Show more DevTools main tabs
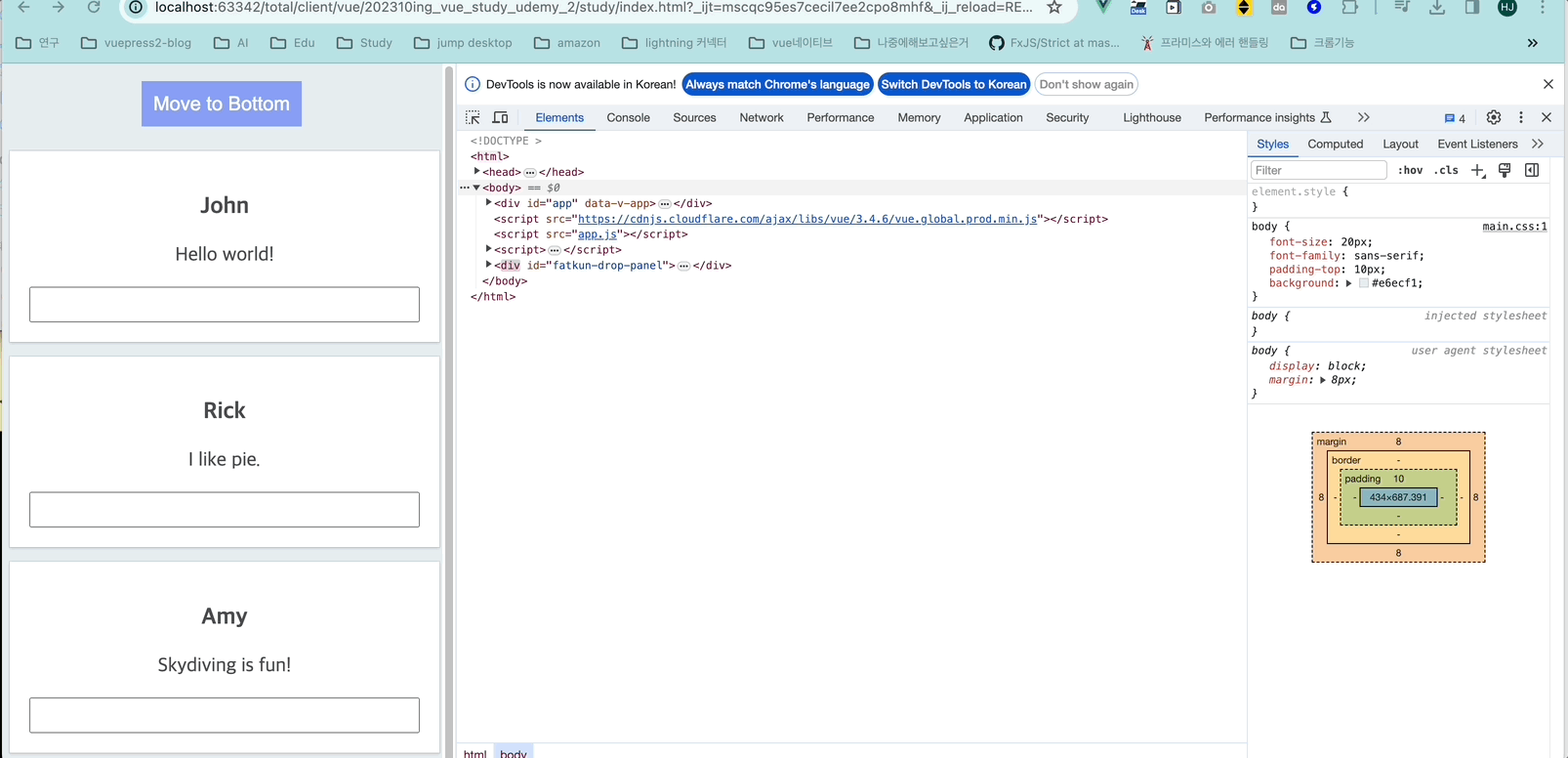This screenshot has height=758, width=1568. point(1364,117)
